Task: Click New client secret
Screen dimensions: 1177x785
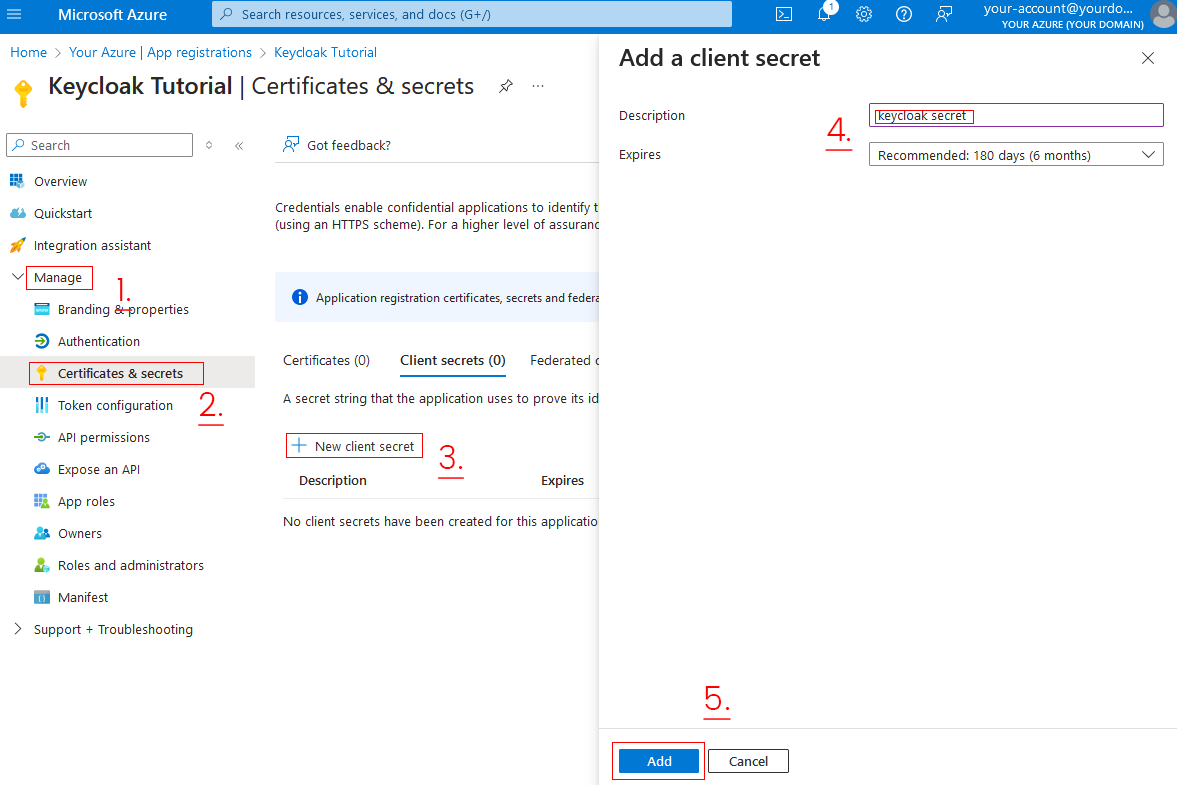Action: (354, 446)
